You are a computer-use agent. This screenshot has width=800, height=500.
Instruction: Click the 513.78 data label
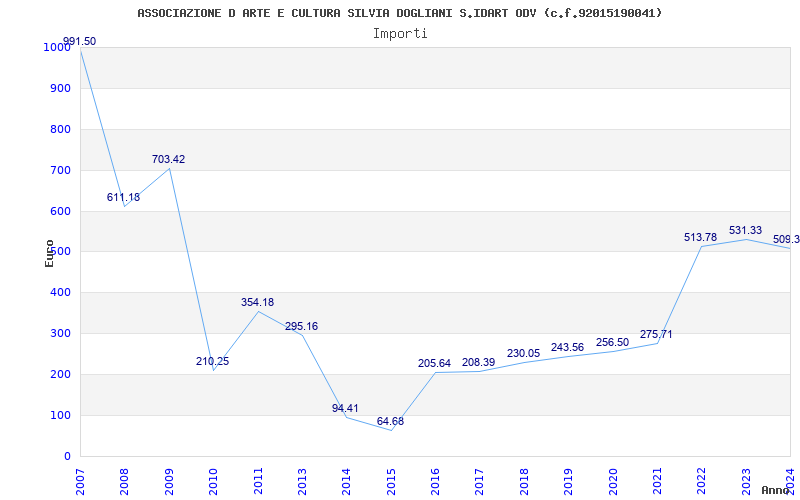[x=701, y=237]
